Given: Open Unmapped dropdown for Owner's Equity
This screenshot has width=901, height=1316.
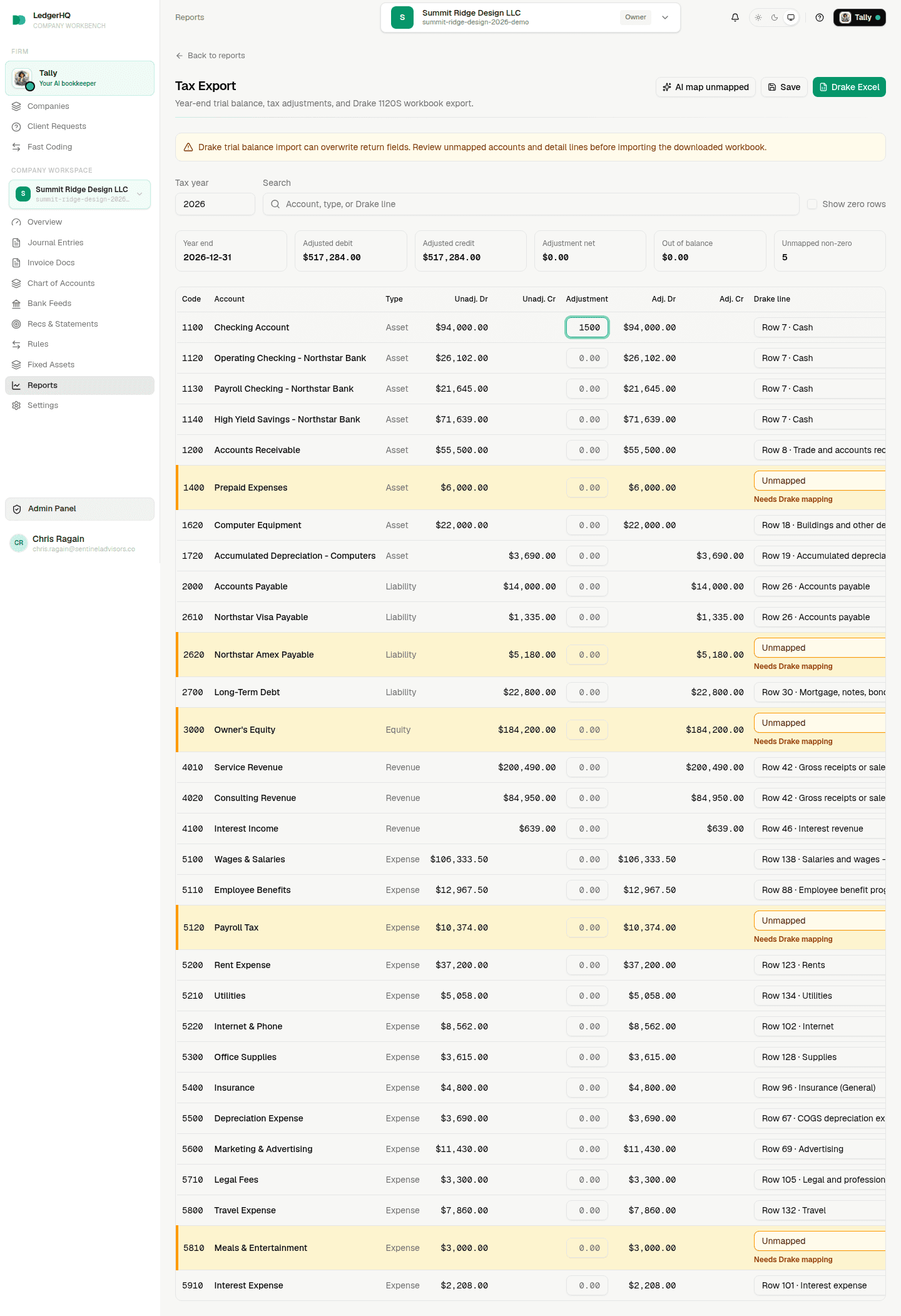Looking at the screenshot, I should (820, 723).
